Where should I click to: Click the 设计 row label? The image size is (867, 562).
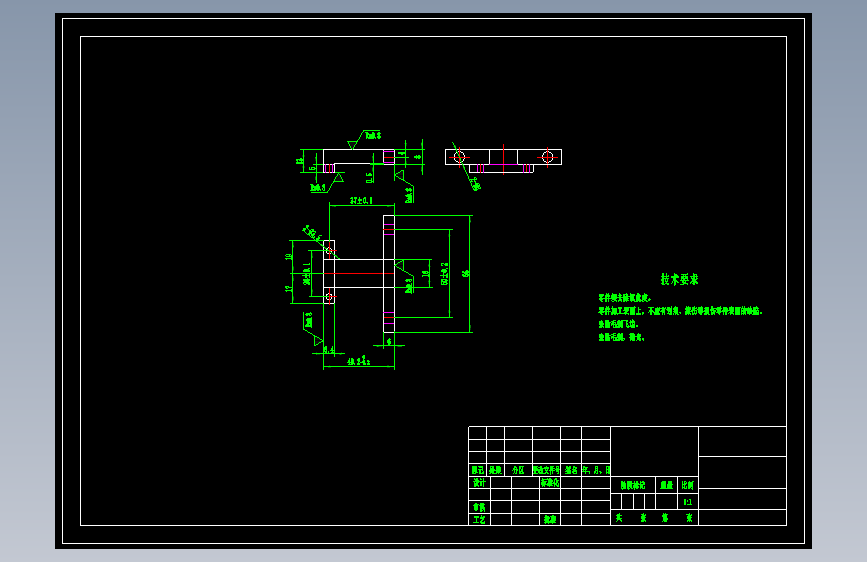(479, 482)
